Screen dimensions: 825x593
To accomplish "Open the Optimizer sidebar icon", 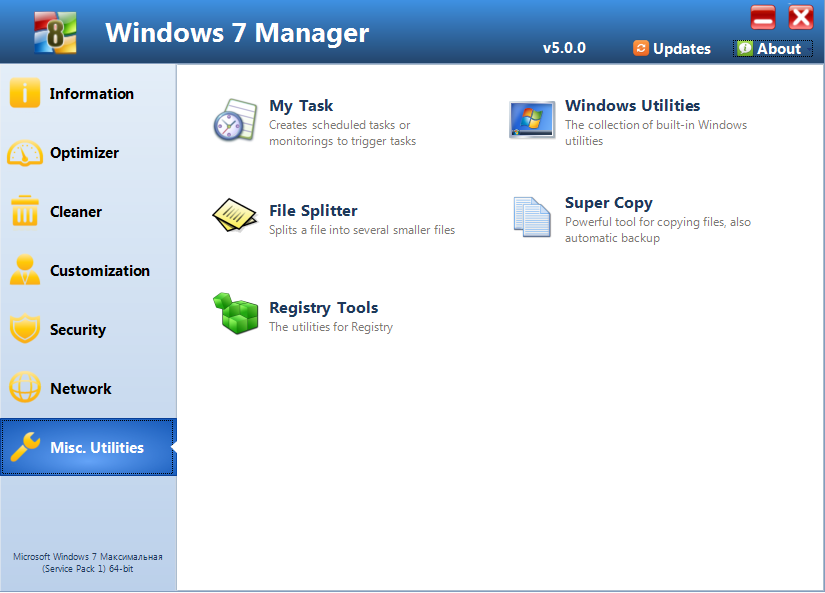I will pos(24,152).
